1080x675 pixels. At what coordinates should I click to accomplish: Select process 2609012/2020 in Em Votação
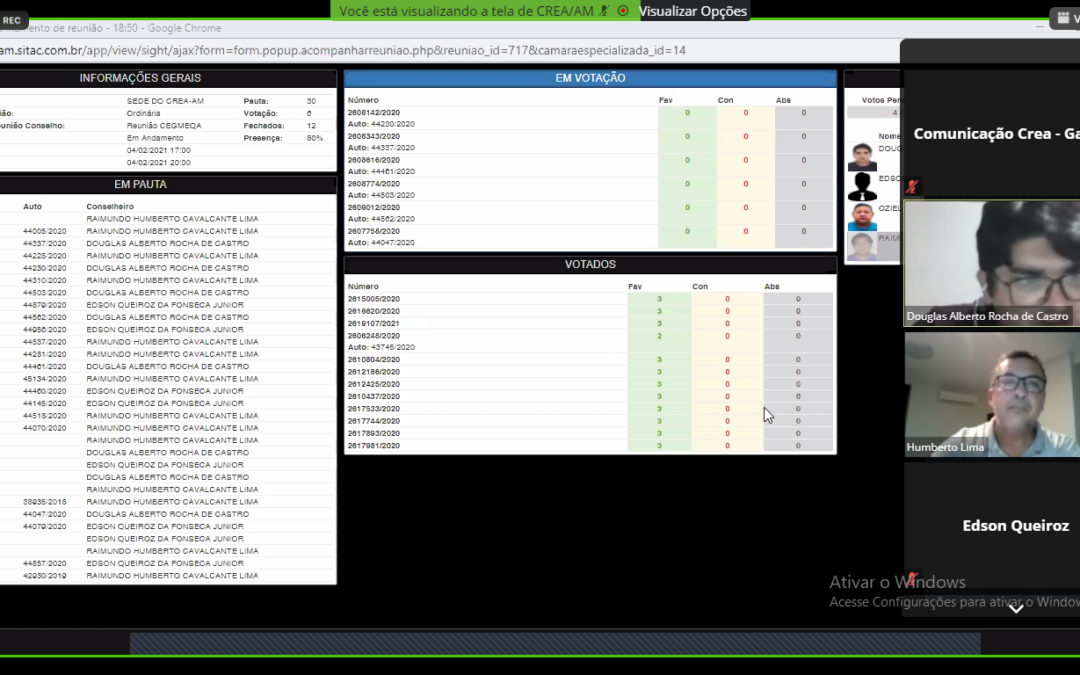pos(373,207)
